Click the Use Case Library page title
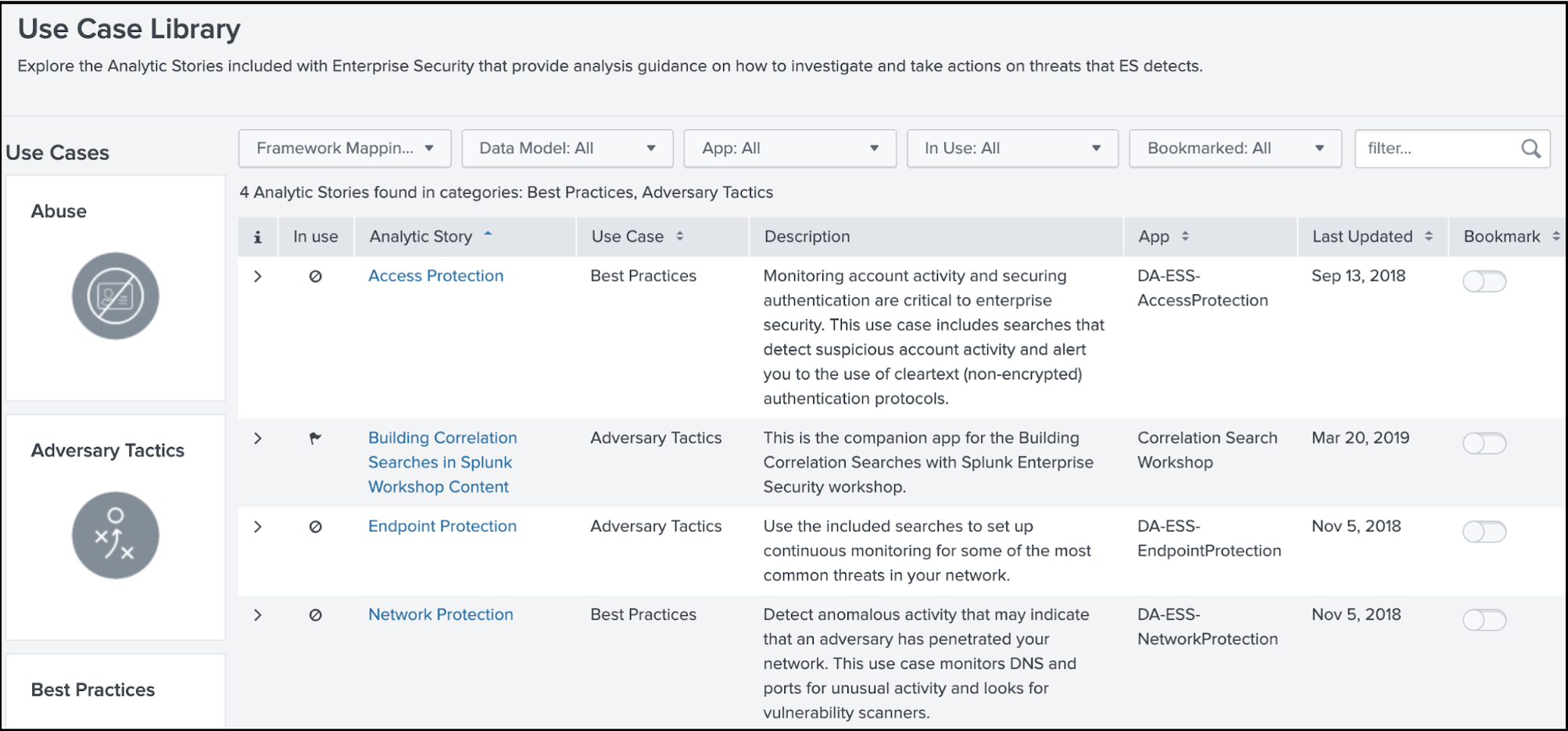The width and height of the screenshot is (1568, 731). pyautogui.click(x=129, y=29)
